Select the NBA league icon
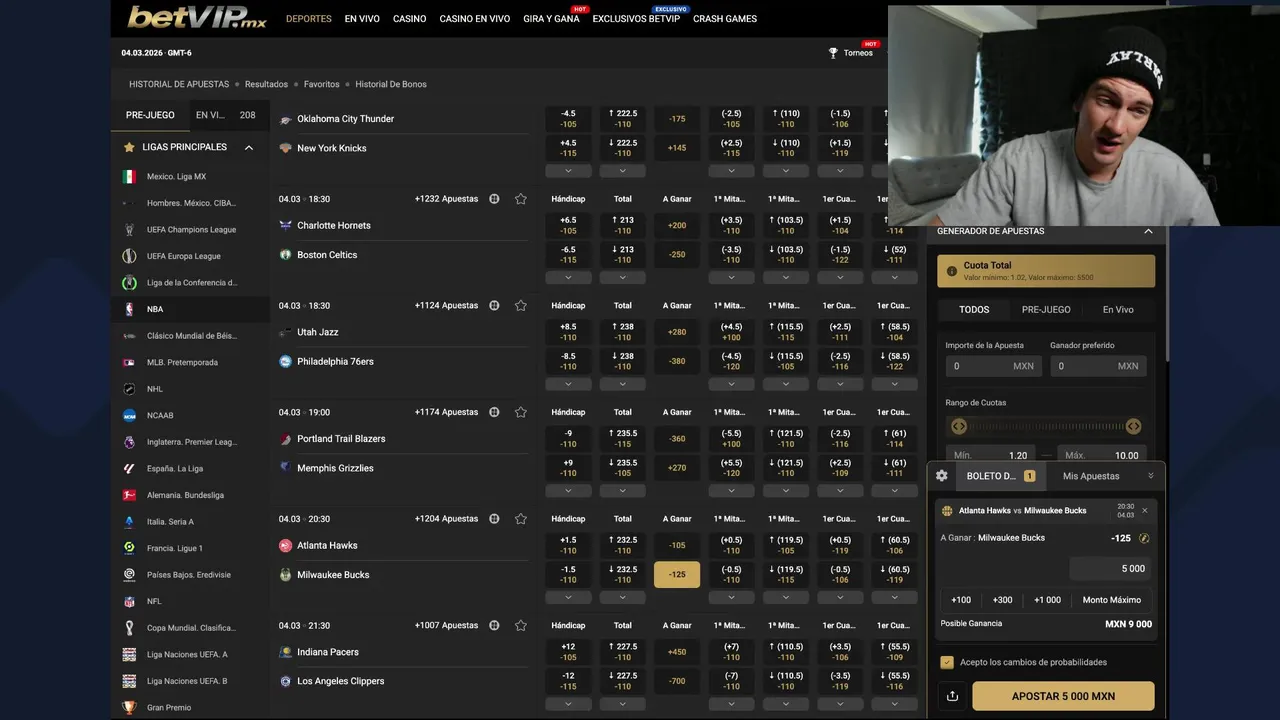The image size is (1280, 720). click(129, 310)
